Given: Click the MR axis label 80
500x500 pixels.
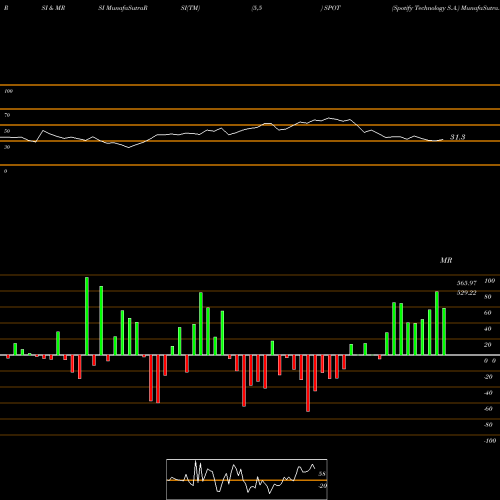Looking at the screenshot, I should tap(488, 297).
